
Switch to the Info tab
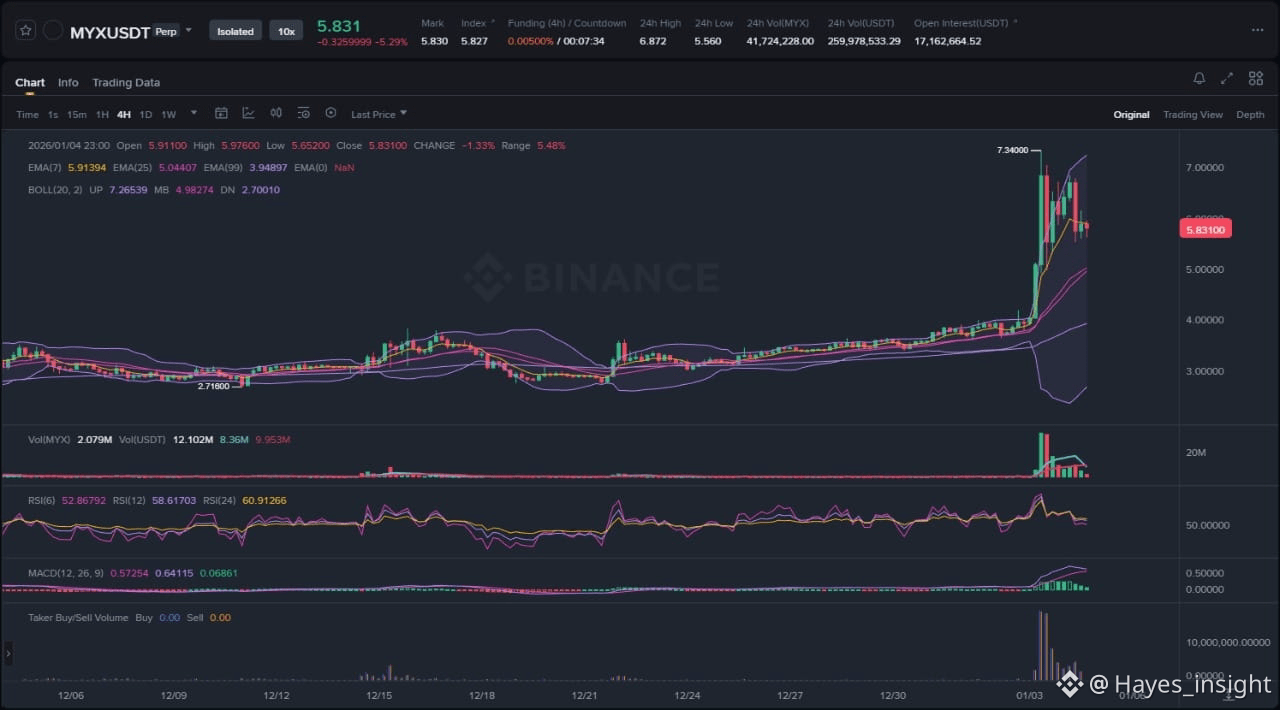(68, 82)
